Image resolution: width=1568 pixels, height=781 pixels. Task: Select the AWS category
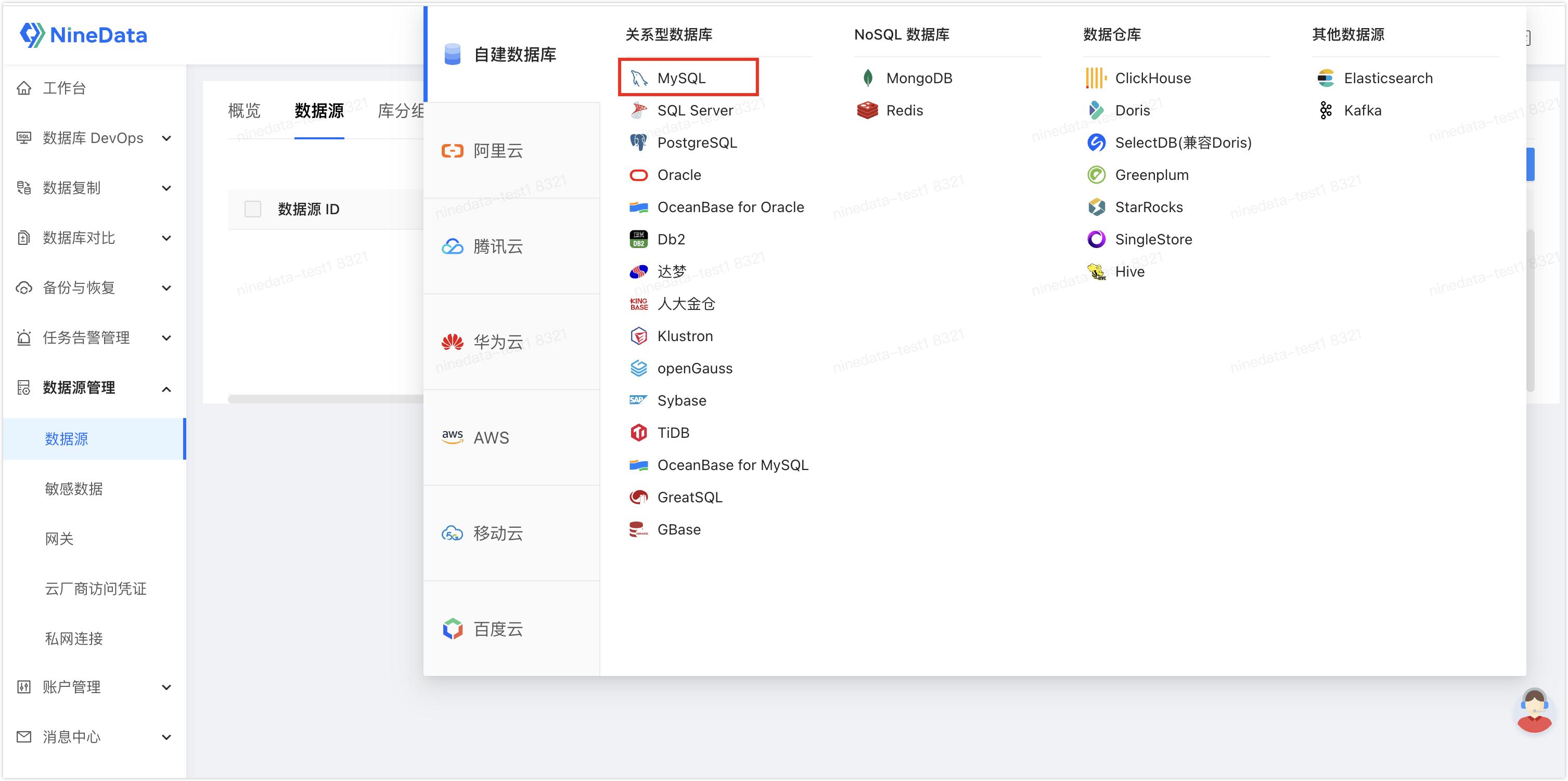(512, 438)
